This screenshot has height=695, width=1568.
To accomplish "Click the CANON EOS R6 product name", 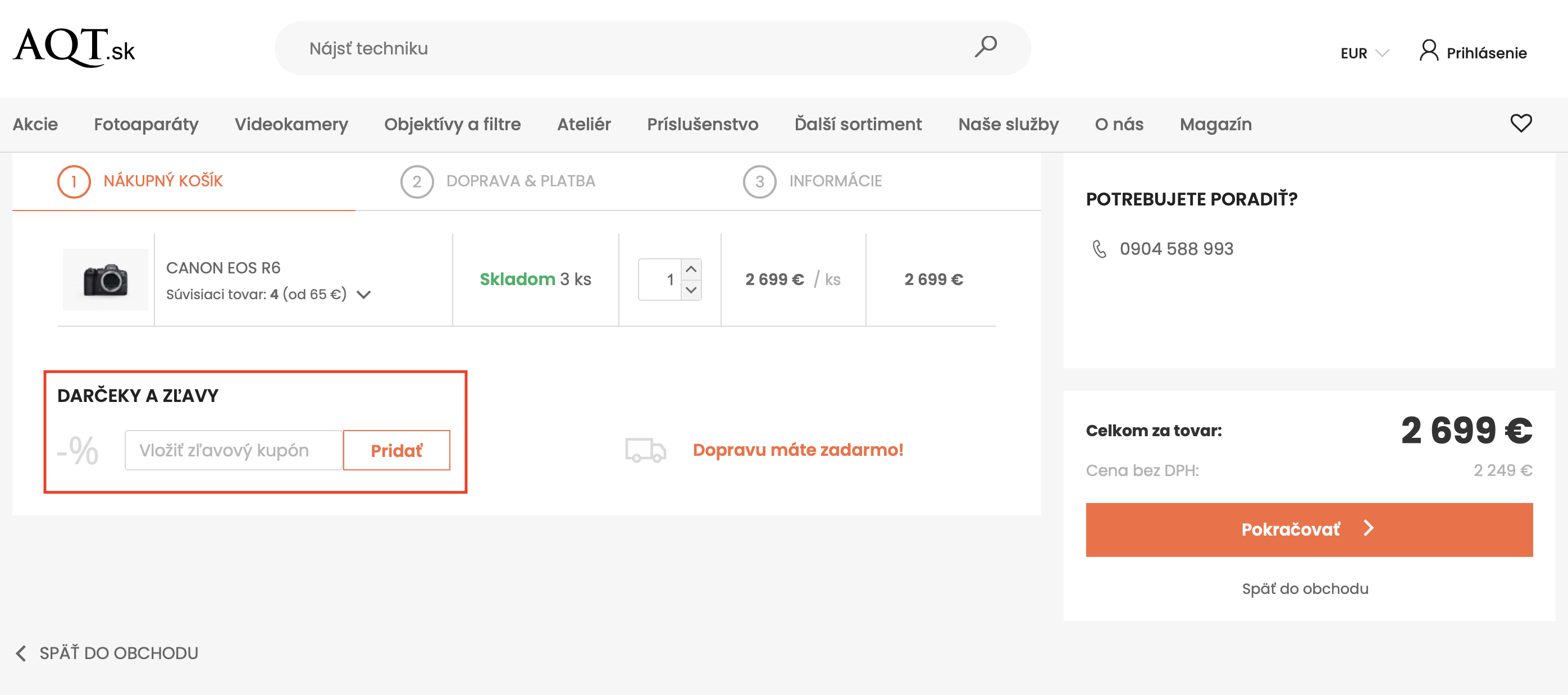I will 224,268.
